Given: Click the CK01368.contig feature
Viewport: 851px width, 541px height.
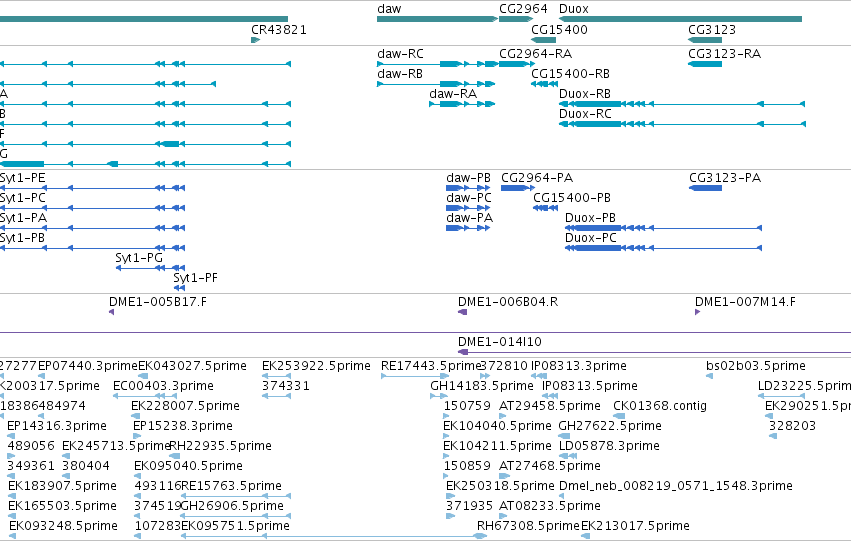Looking at the screenshot, I should 619,416.
